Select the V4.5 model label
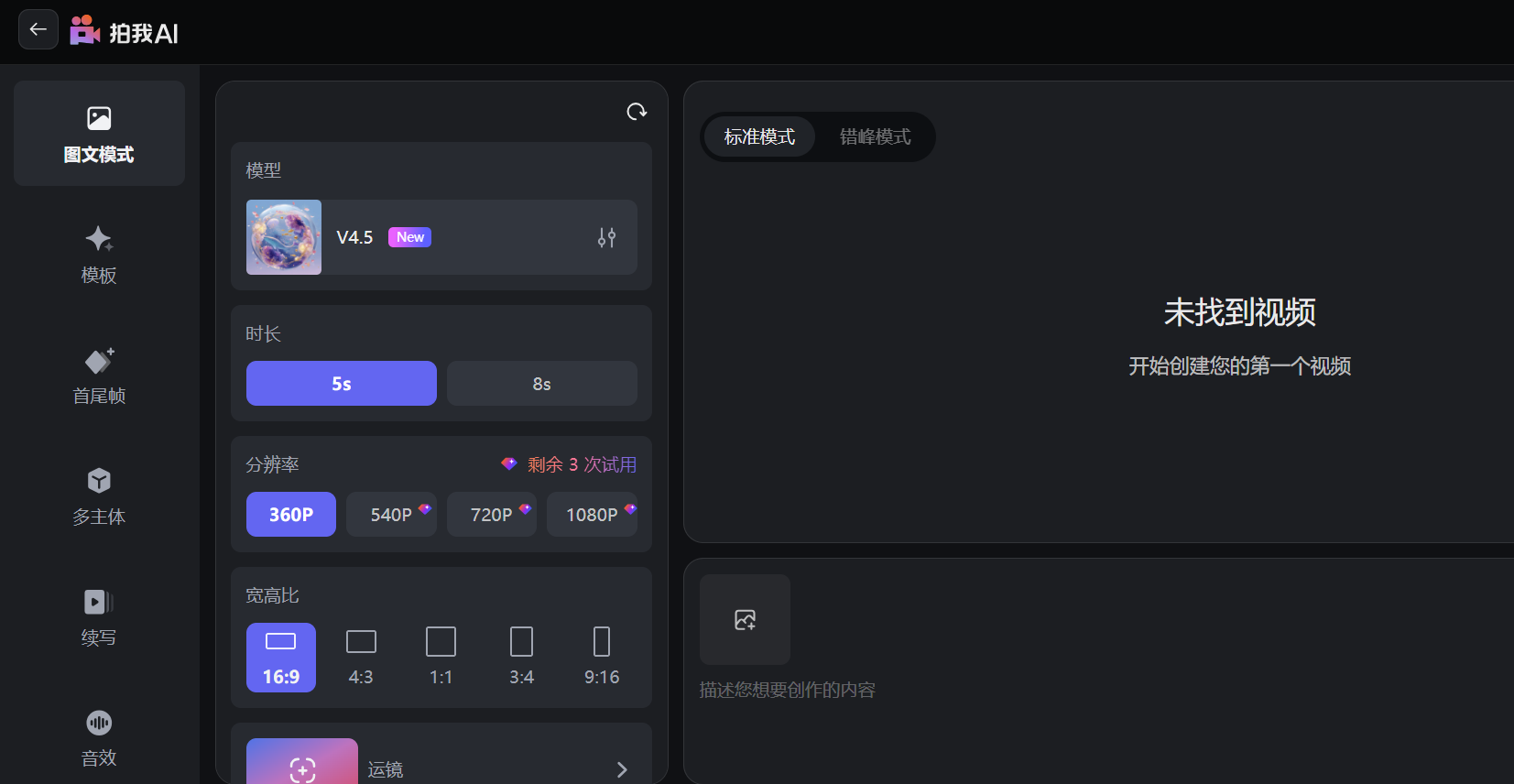 coord(354,237)
